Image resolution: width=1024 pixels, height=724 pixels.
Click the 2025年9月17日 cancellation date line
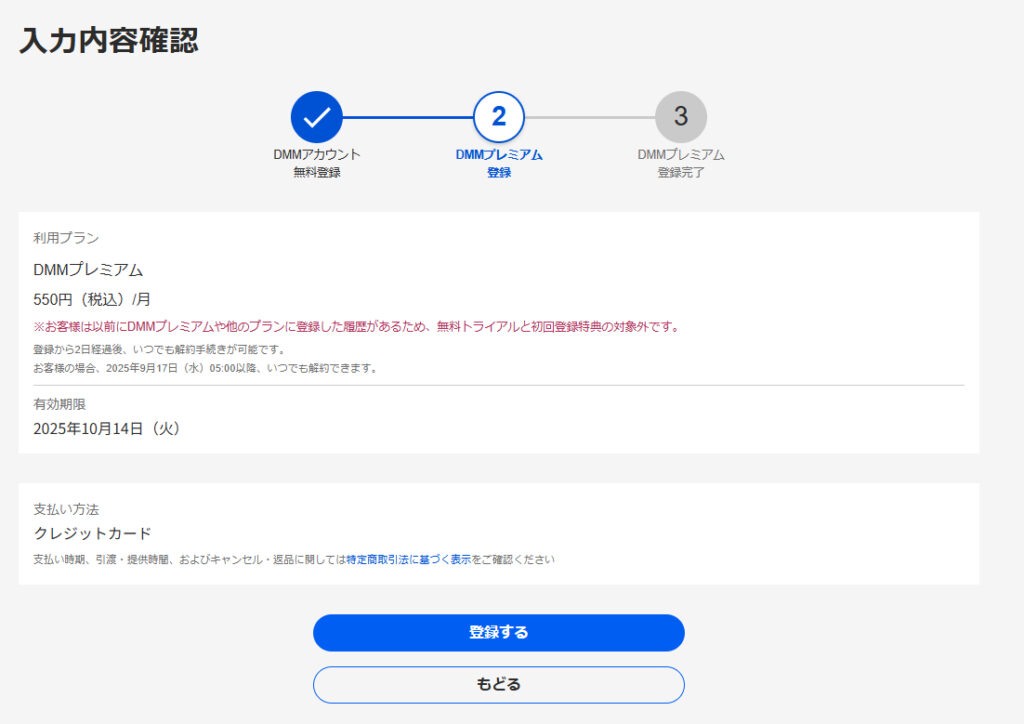click(x=206, y=368)
